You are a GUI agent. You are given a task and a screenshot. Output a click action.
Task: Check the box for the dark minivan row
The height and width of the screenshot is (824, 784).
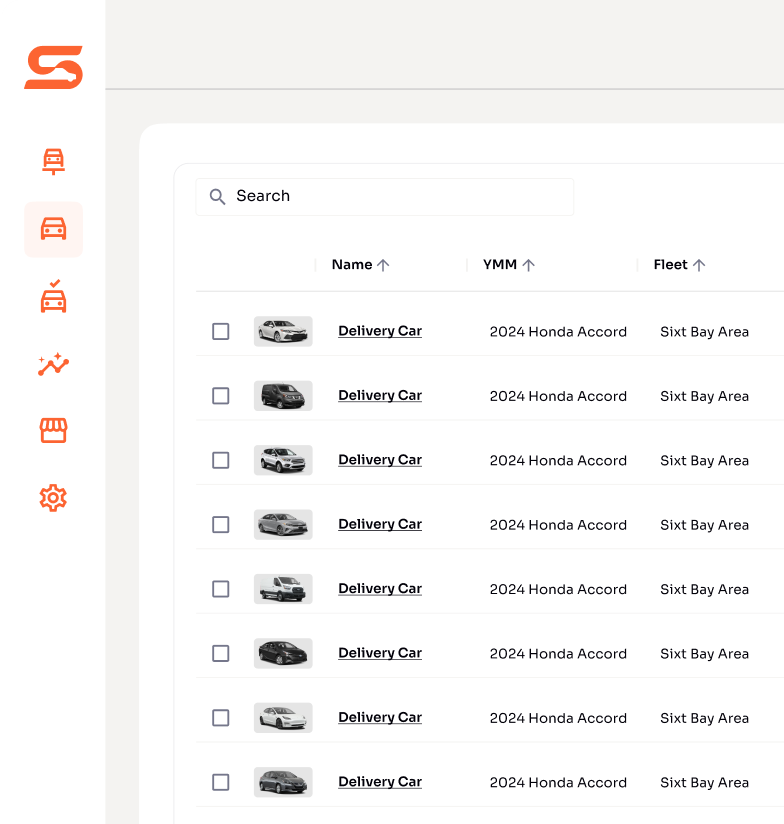click(x=221, y=396)
